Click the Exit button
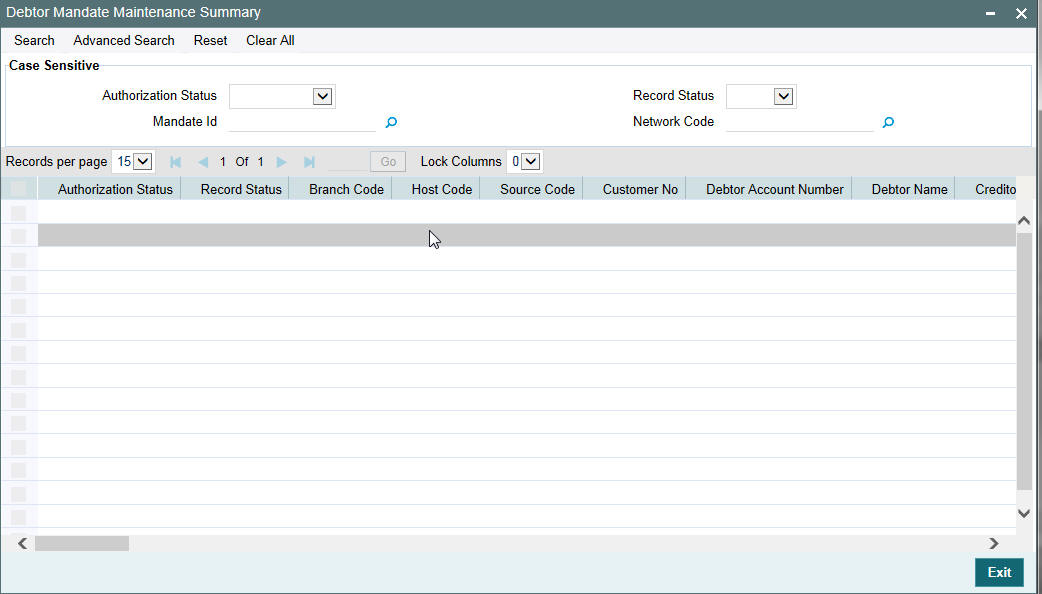 999,573
